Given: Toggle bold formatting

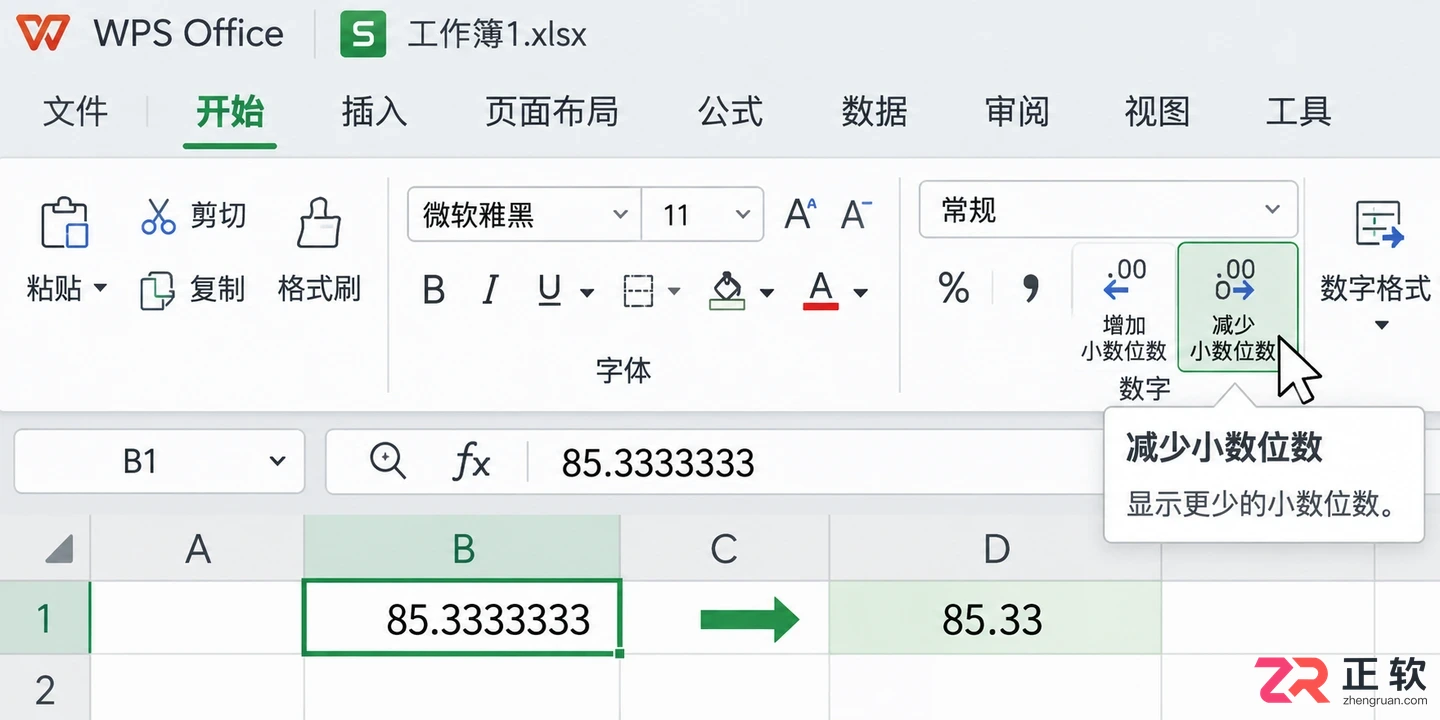Looking at the screenshot, I should [x=433, y=291].
